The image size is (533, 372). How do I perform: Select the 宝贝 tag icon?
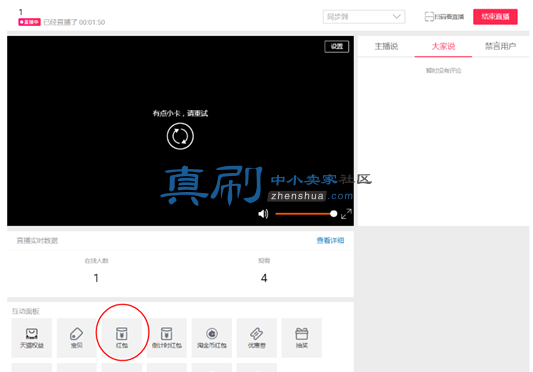pyautogui.click(x=76, y=334)
